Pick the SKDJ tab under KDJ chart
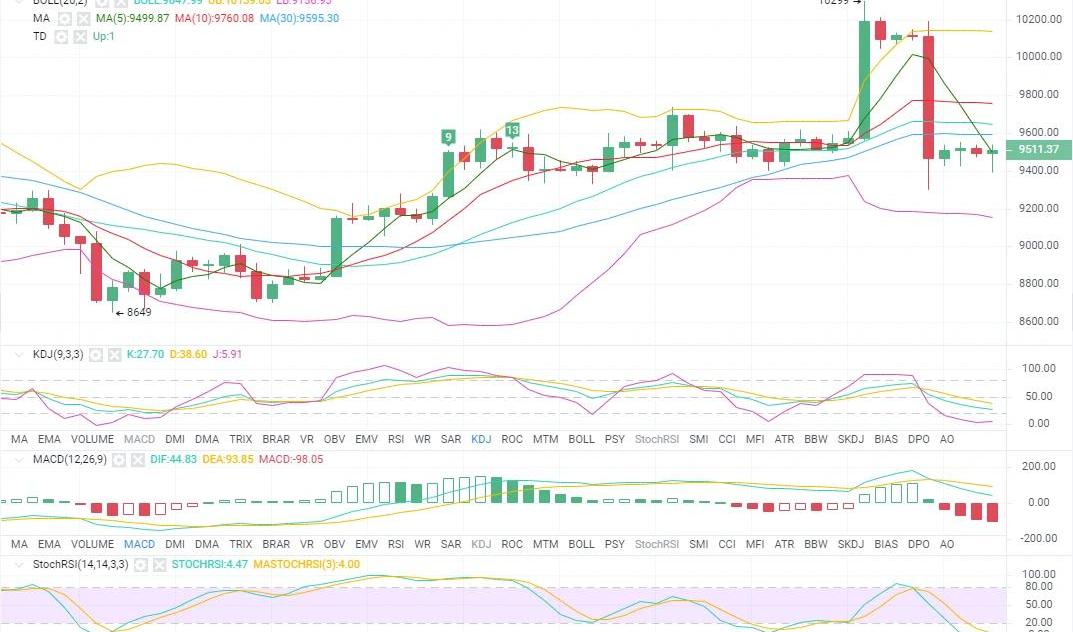The height and width of the screenshot is (632, 1073). click(851, 439)
